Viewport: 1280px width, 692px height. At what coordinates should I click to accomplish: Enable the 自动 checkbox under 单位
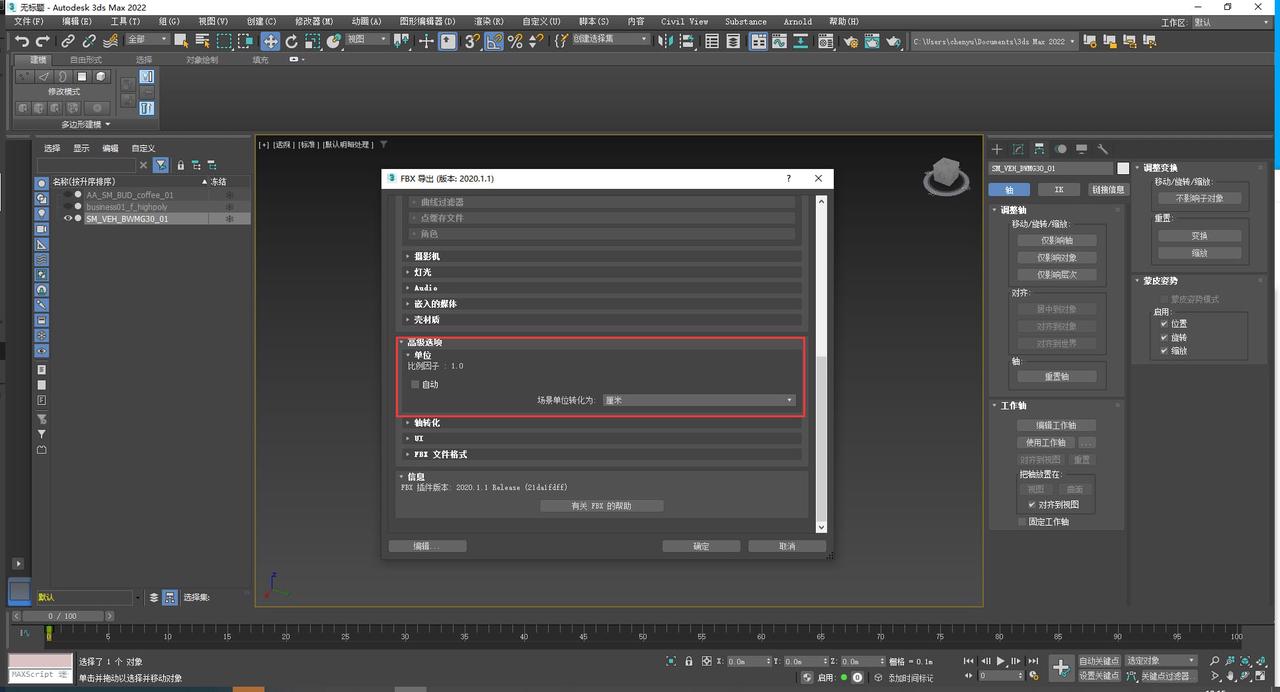[415, 384]
